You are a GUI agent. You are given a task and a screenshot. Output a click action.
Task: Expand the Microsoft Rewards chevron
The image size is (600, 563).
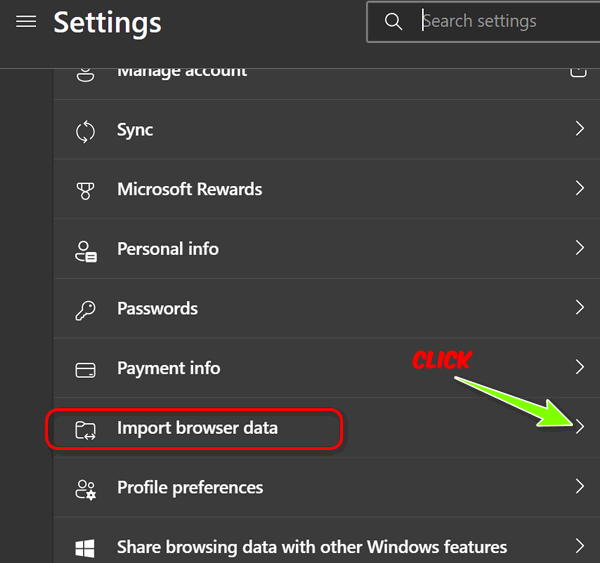580,189
